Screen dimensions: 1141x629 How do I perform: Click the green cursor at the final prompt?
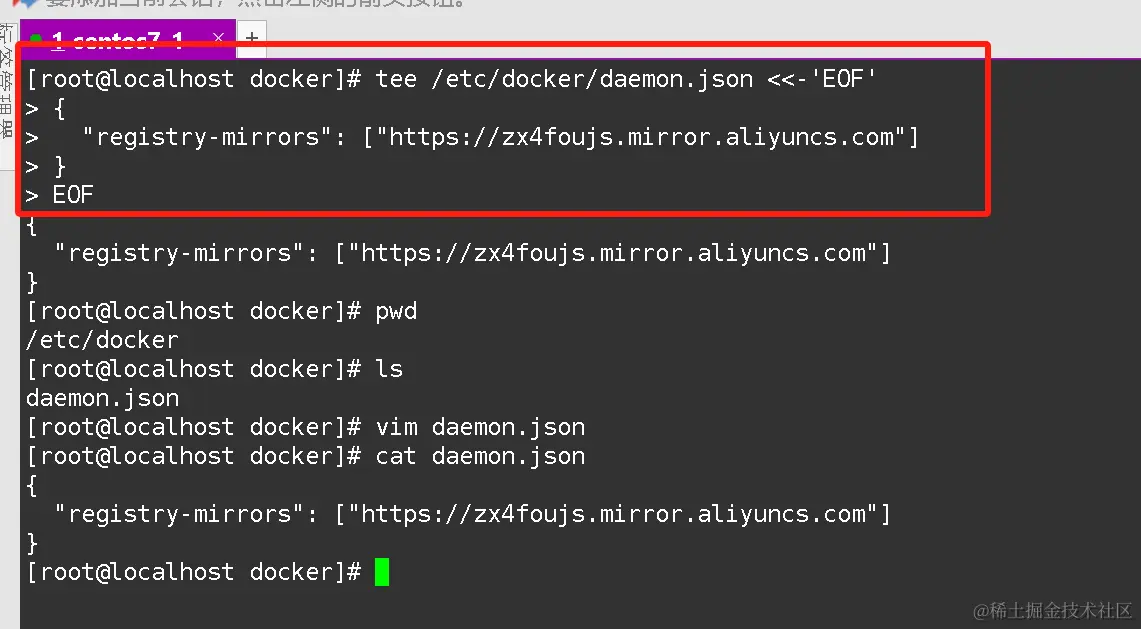click(382, 572)
